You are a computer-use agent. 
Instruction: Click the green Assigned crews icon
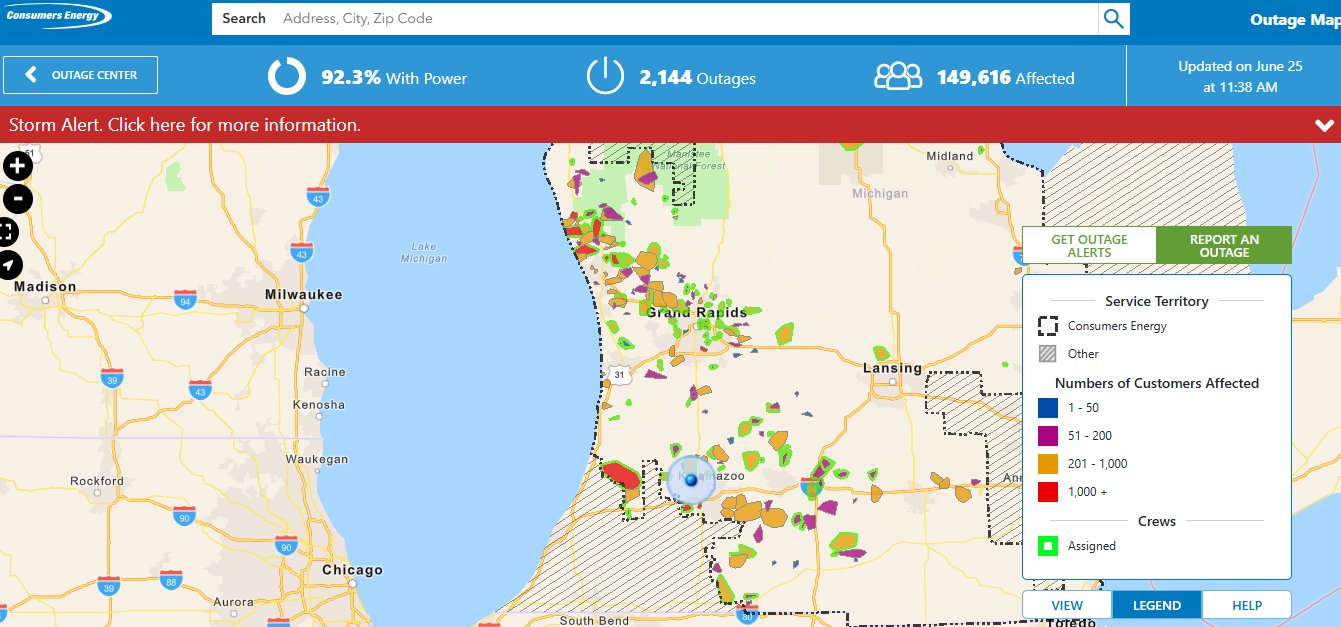[x=1048, y=546]
